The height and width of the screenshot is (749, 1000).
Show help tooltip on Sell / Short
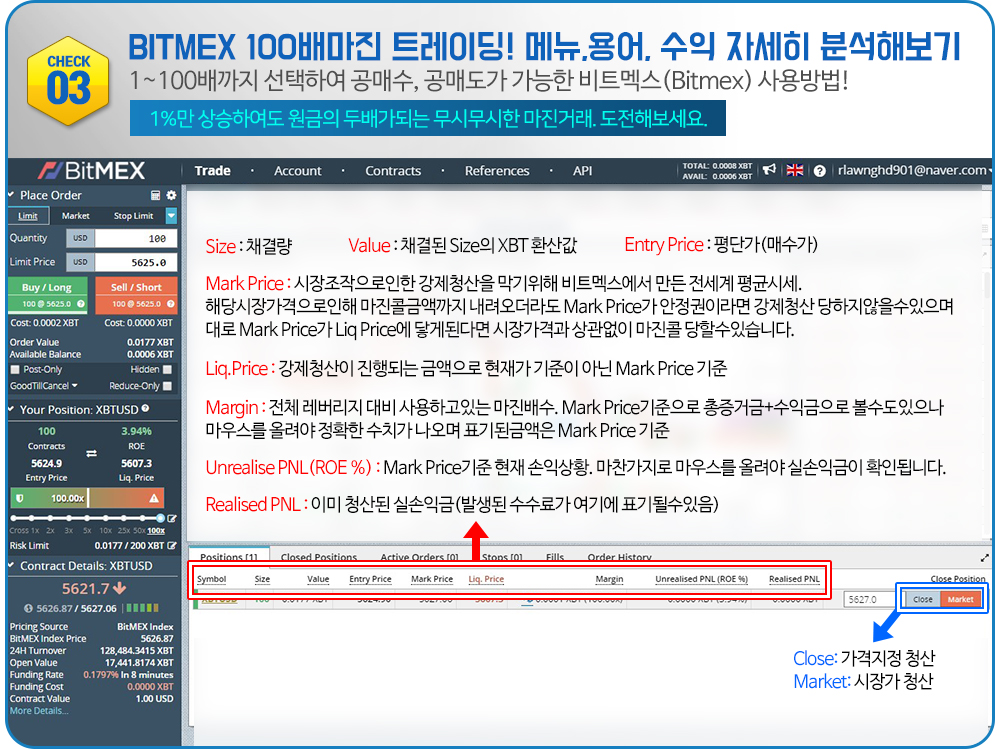coord(171,304)
